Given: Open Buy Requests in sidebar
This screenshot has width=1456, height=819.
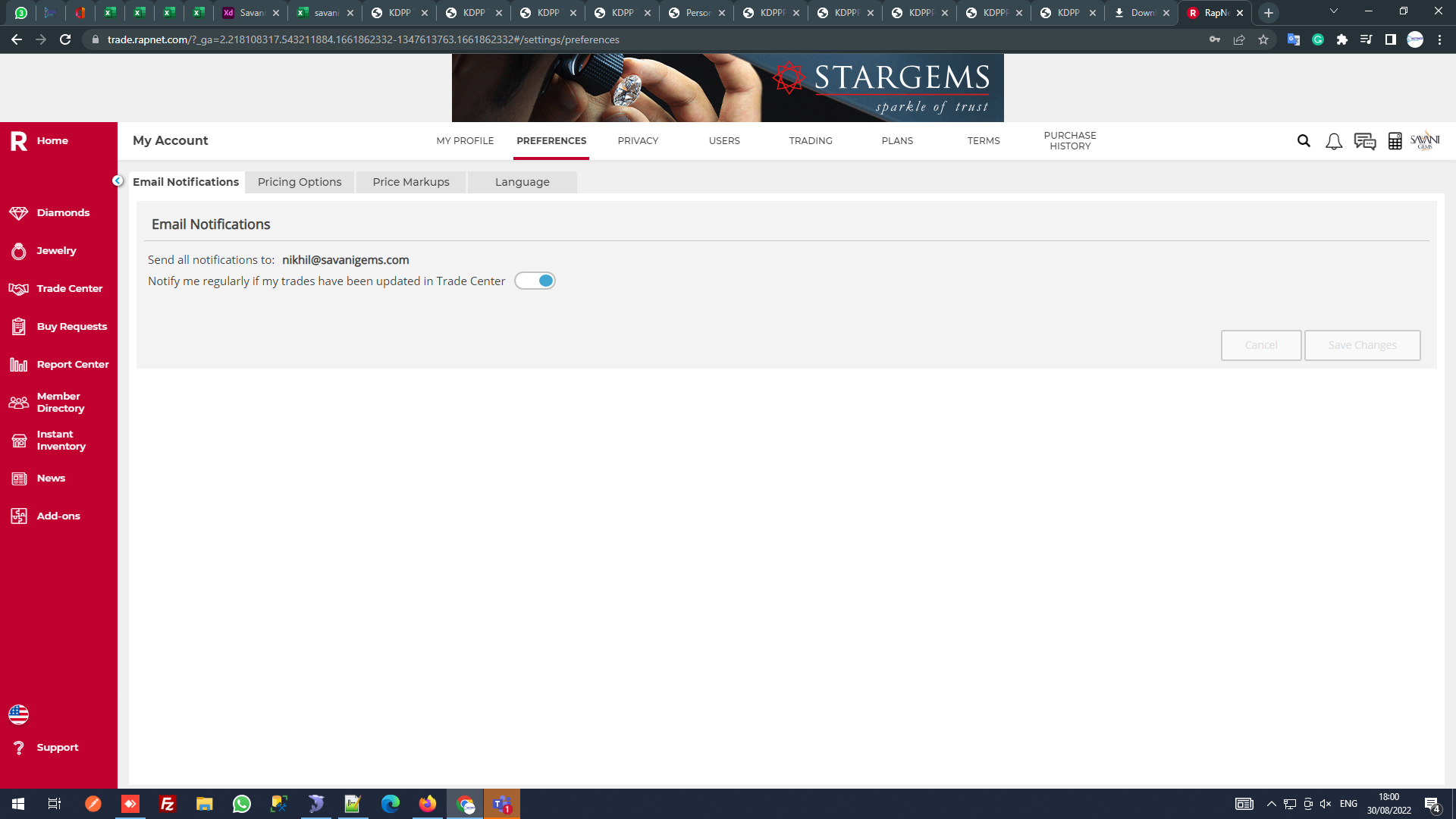Looking at the screenshot, I should pos(58,327).
